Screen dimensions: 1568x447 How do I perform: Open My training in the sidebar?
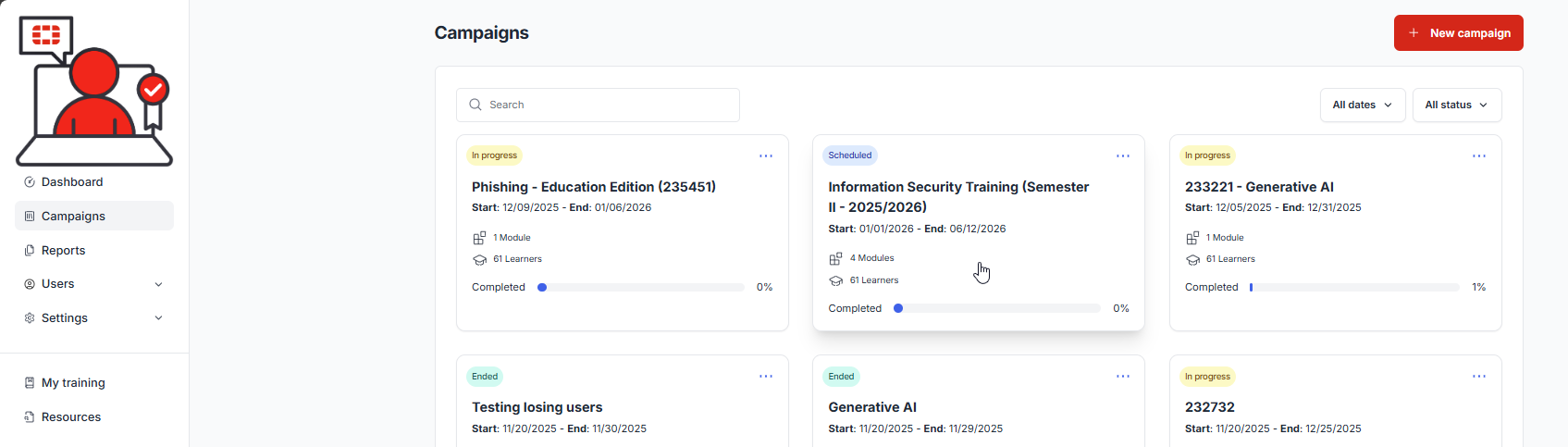[94, 382]
